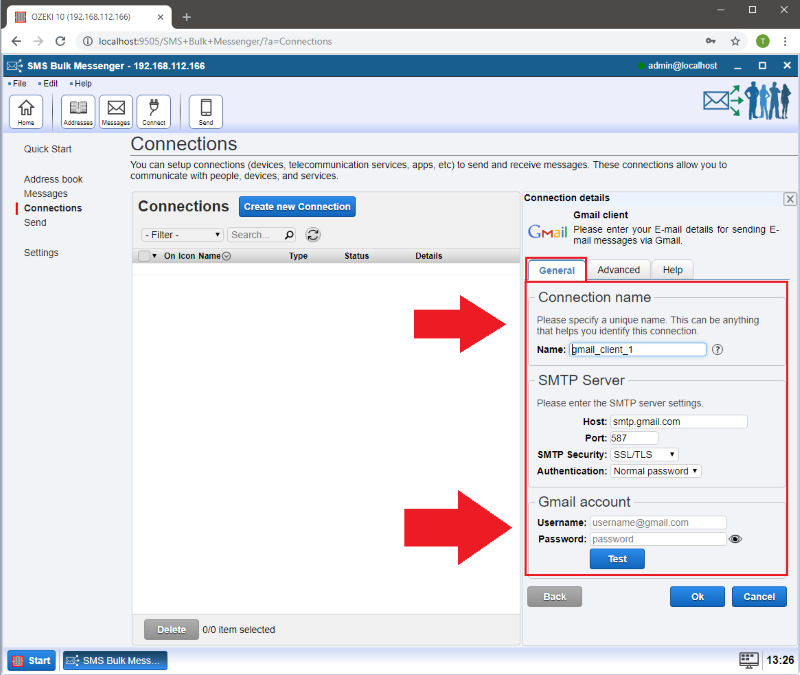The width and height of the screenshot is (800, 675).
Task: Click the Test button
Action: [617, 559]
